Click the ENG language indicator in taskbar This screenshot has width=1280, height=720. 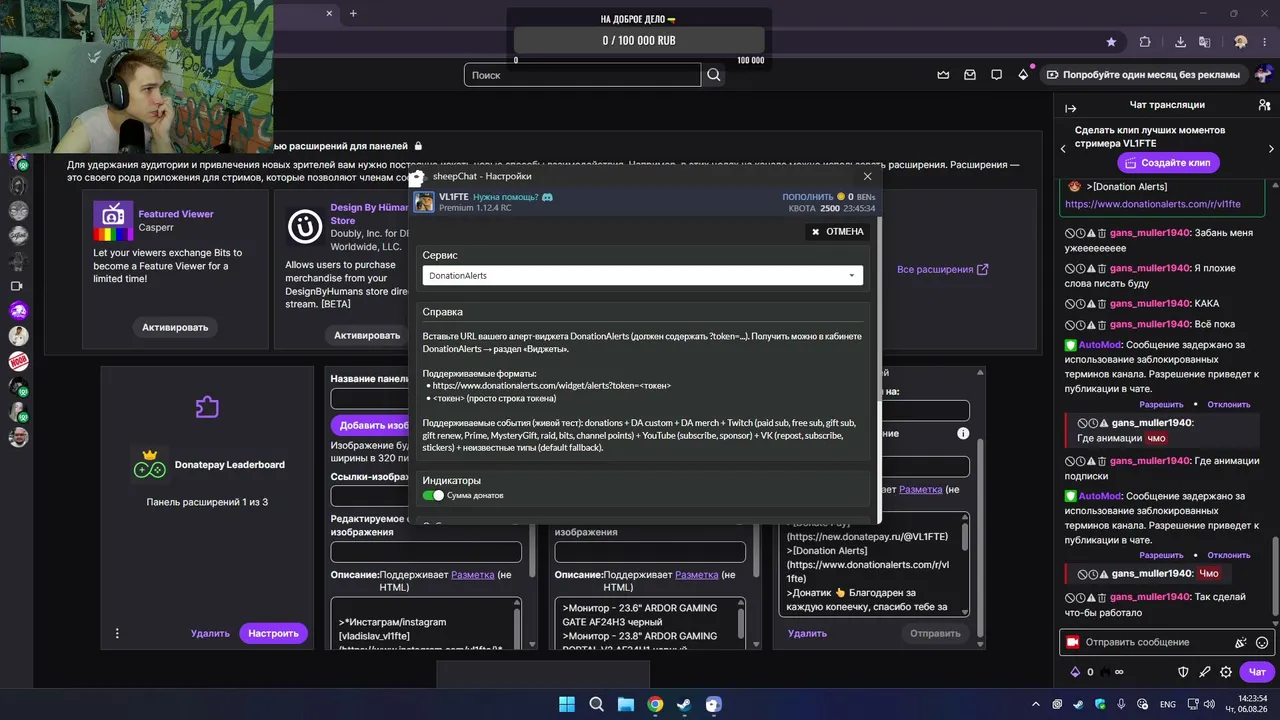pyautogui.click(x=1167, y=704)
